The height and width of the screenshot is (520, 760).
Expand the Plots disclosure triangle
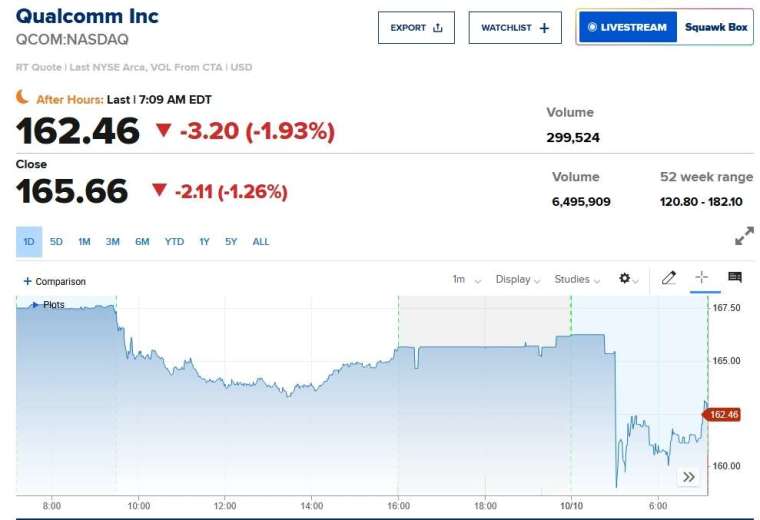(x=35, y=304)
